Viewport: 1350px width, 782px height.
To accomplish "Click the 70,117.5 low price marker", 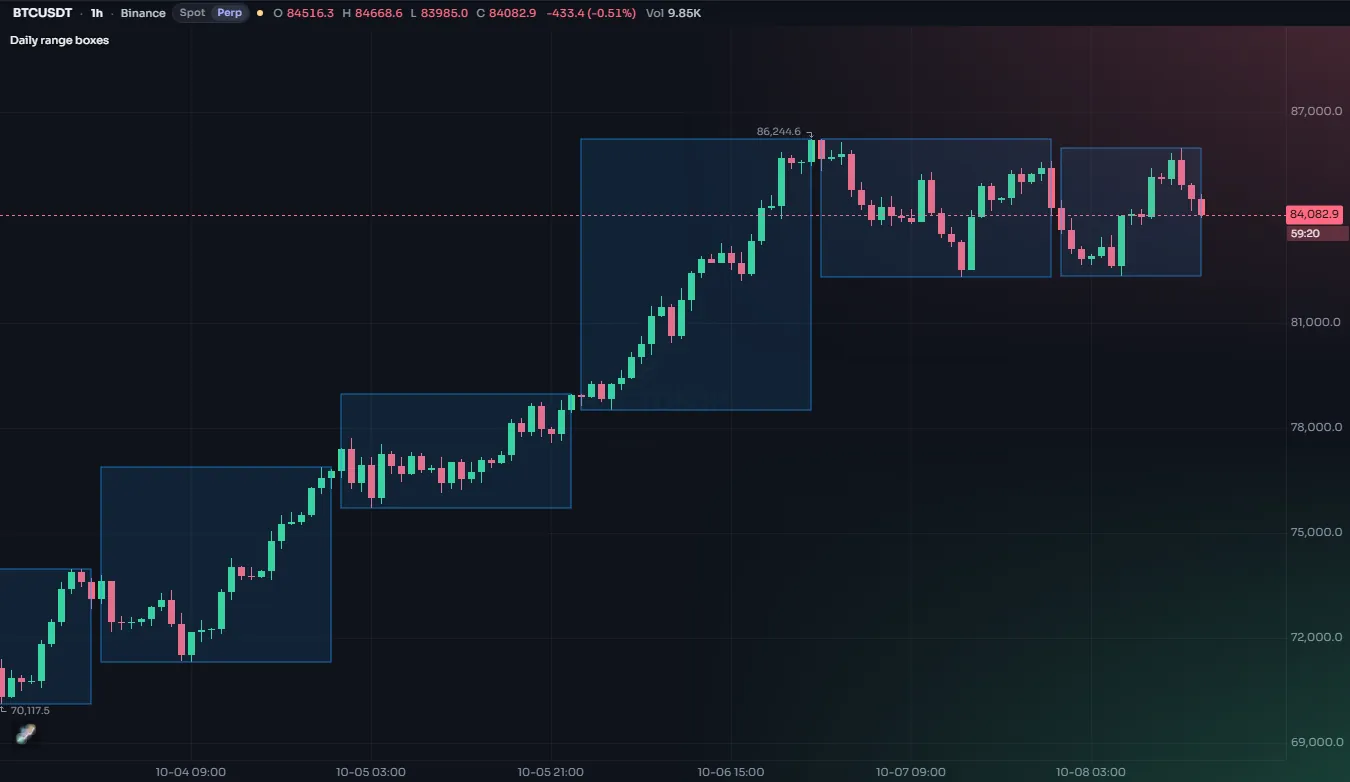I will pos(30,710).
